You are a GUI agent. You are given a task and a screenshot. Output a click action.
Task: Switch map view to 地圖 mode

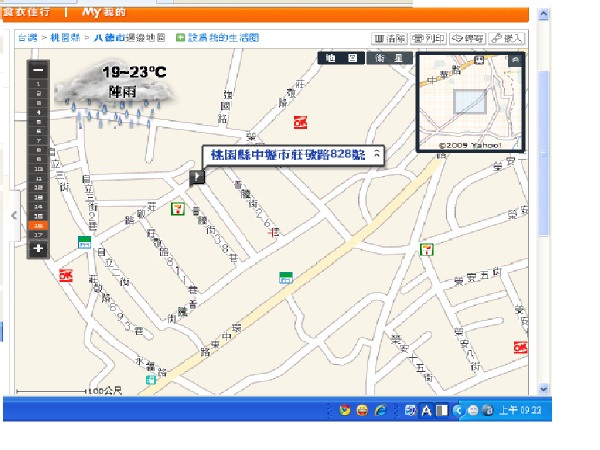(x=341, y=58)
